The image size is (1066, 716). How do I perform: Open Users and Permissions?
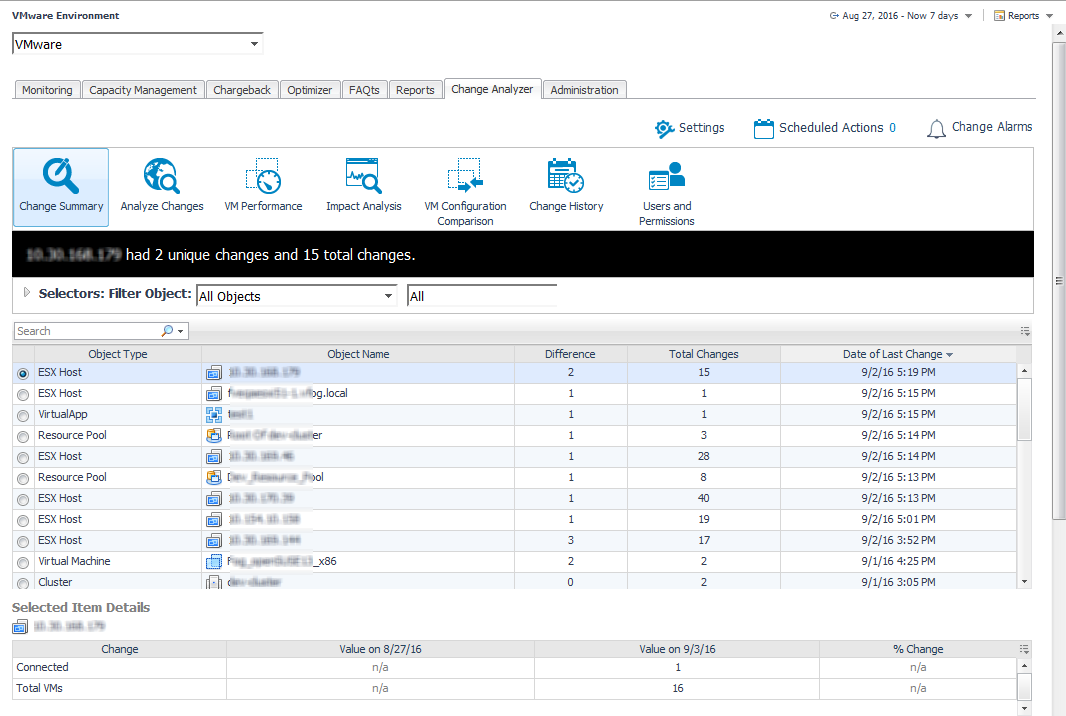[x=666, y=190]
